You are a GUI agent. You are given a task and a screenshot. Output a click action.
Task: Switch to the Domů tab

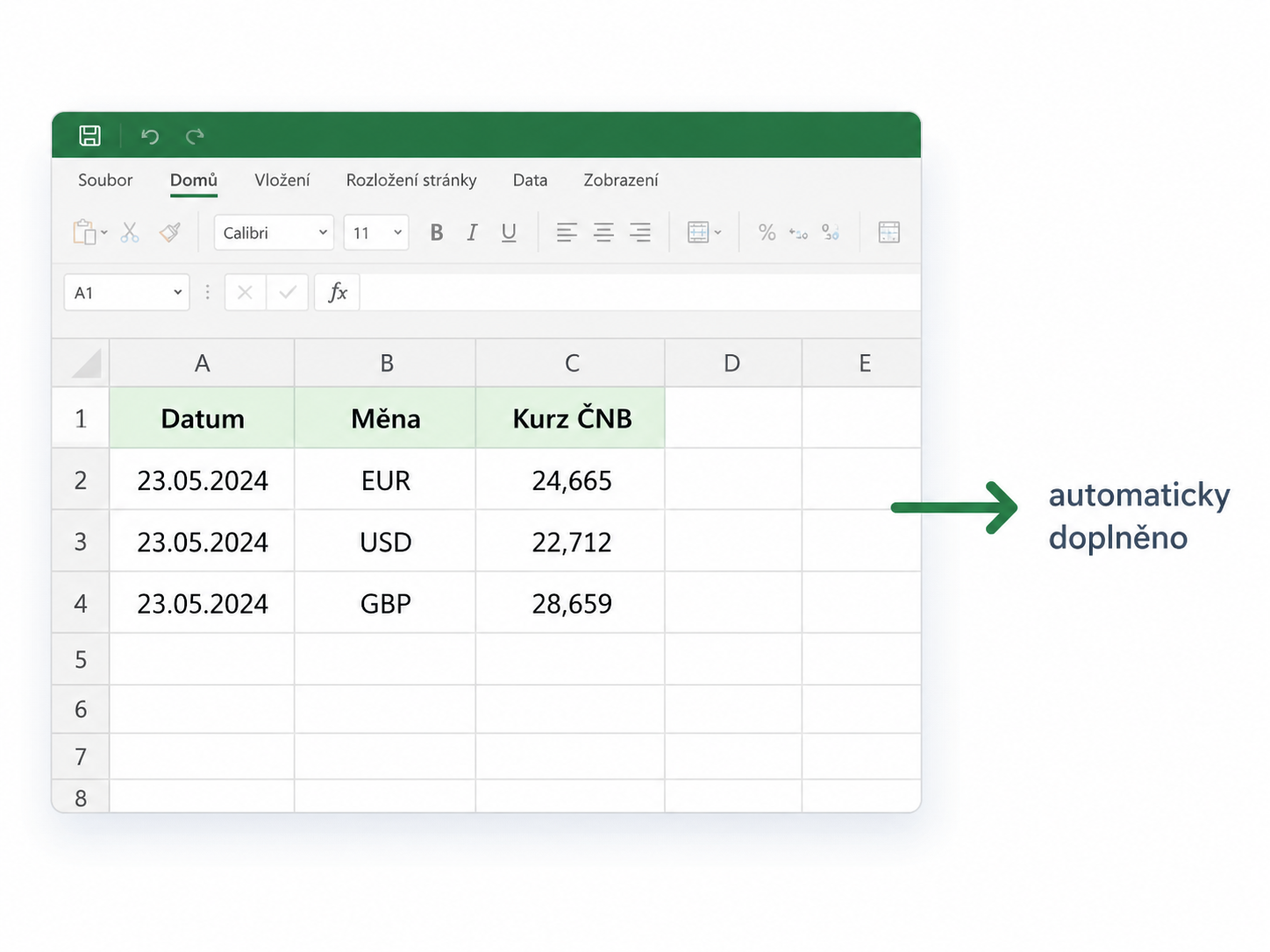194,180
